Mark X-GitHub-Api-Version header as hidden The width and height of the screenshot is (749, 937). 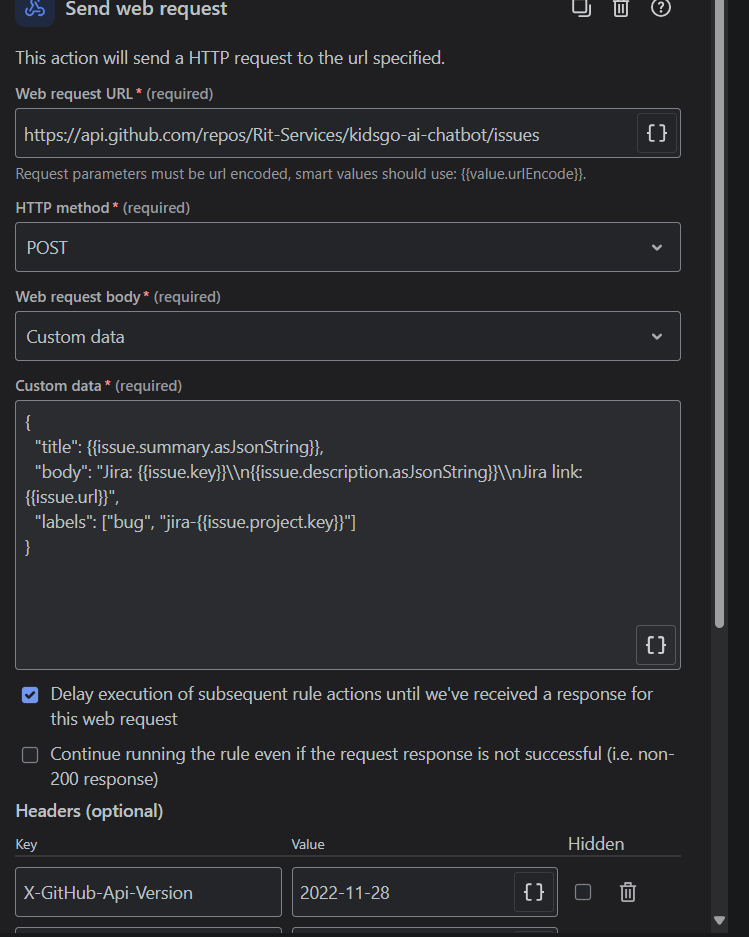(583, 892)
